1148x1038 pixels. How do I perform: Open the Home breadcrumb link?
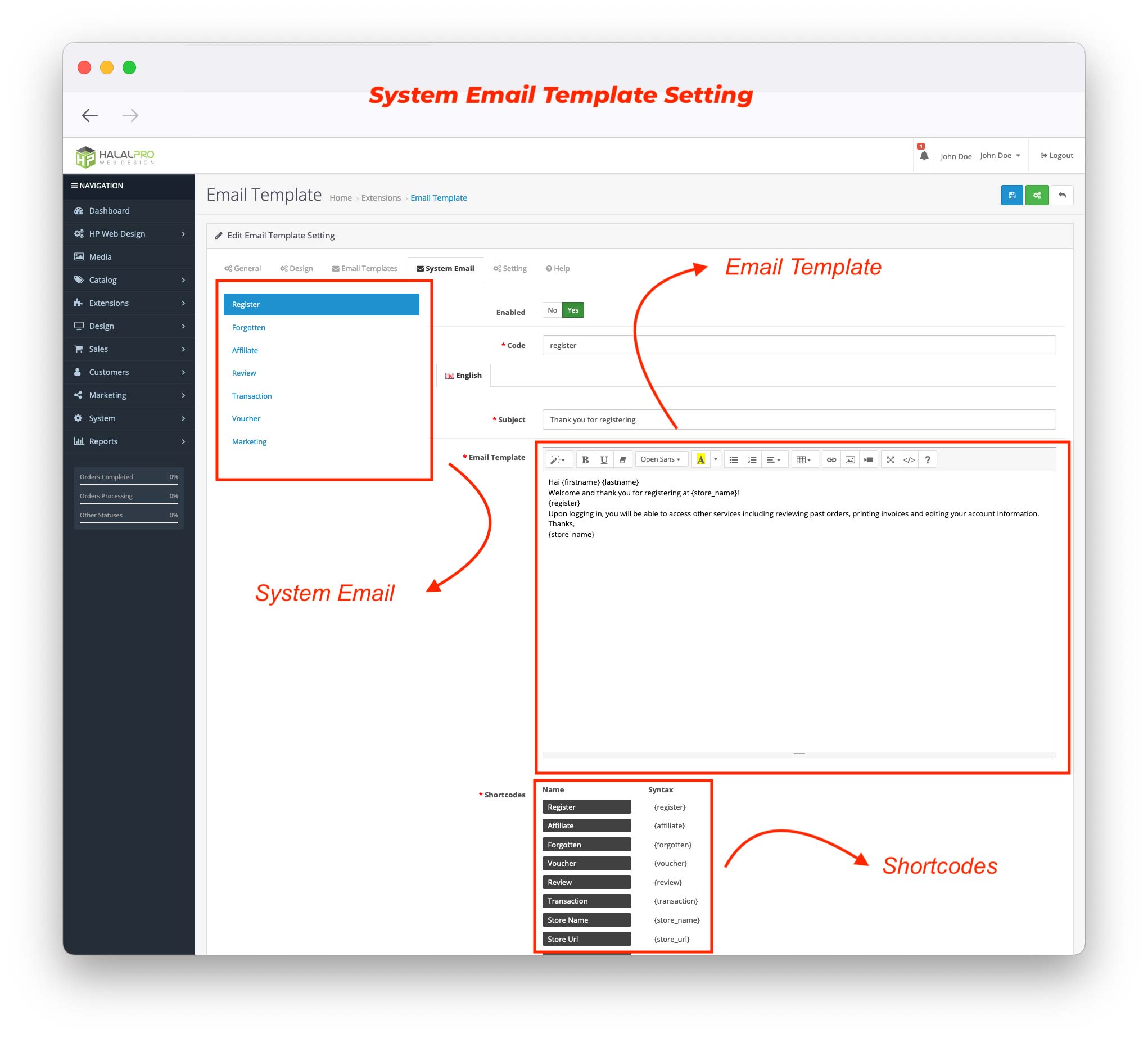point(341,198)
